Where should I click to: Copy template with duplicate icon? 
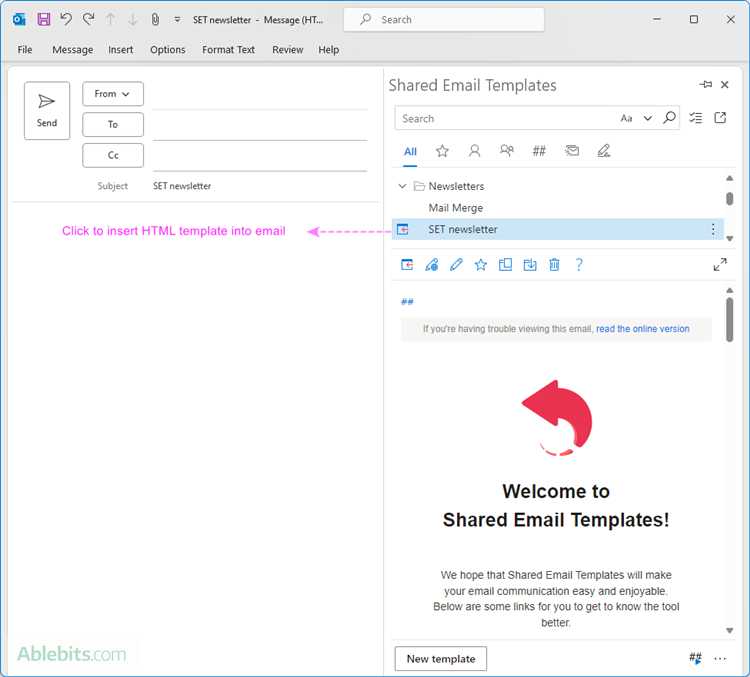(x=505, y=265)
